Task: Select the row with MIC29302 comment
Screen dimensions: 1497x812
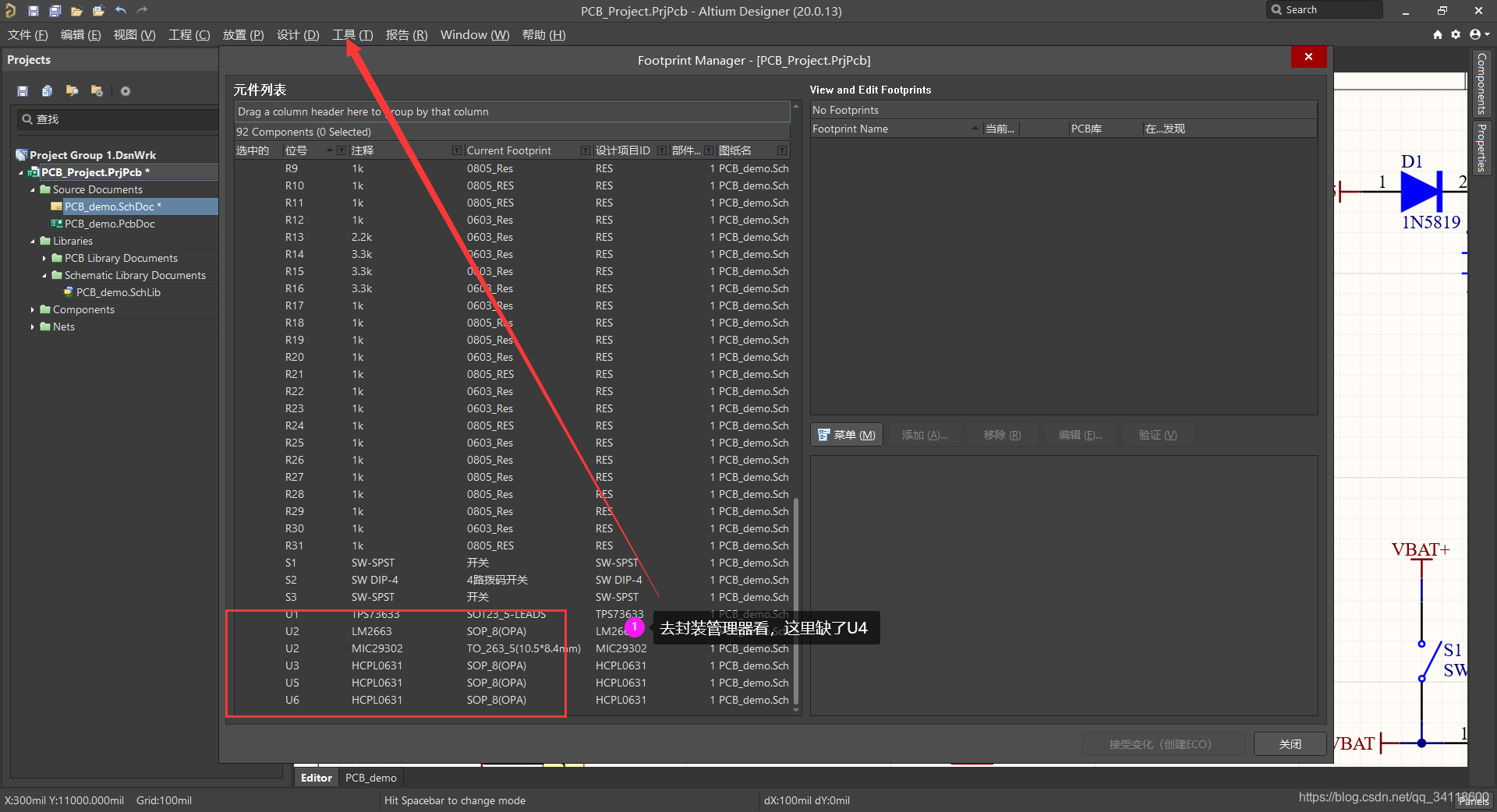Action: [513, 648]
